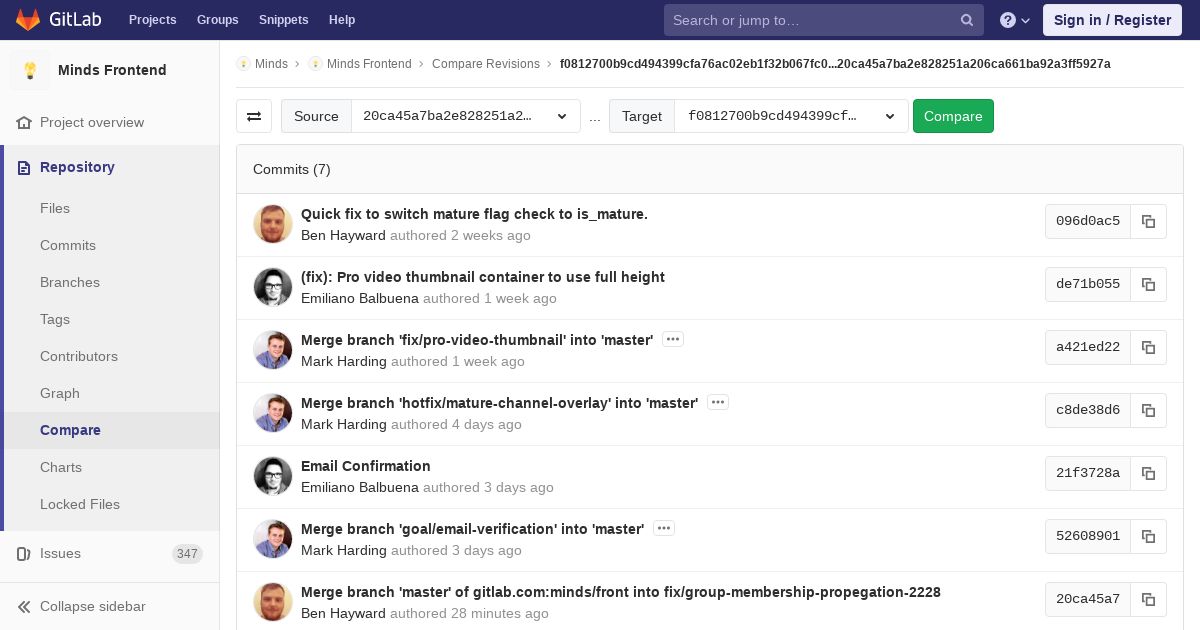Open Ben Hayward avatar on Quick fix commit

click(273, 224)
